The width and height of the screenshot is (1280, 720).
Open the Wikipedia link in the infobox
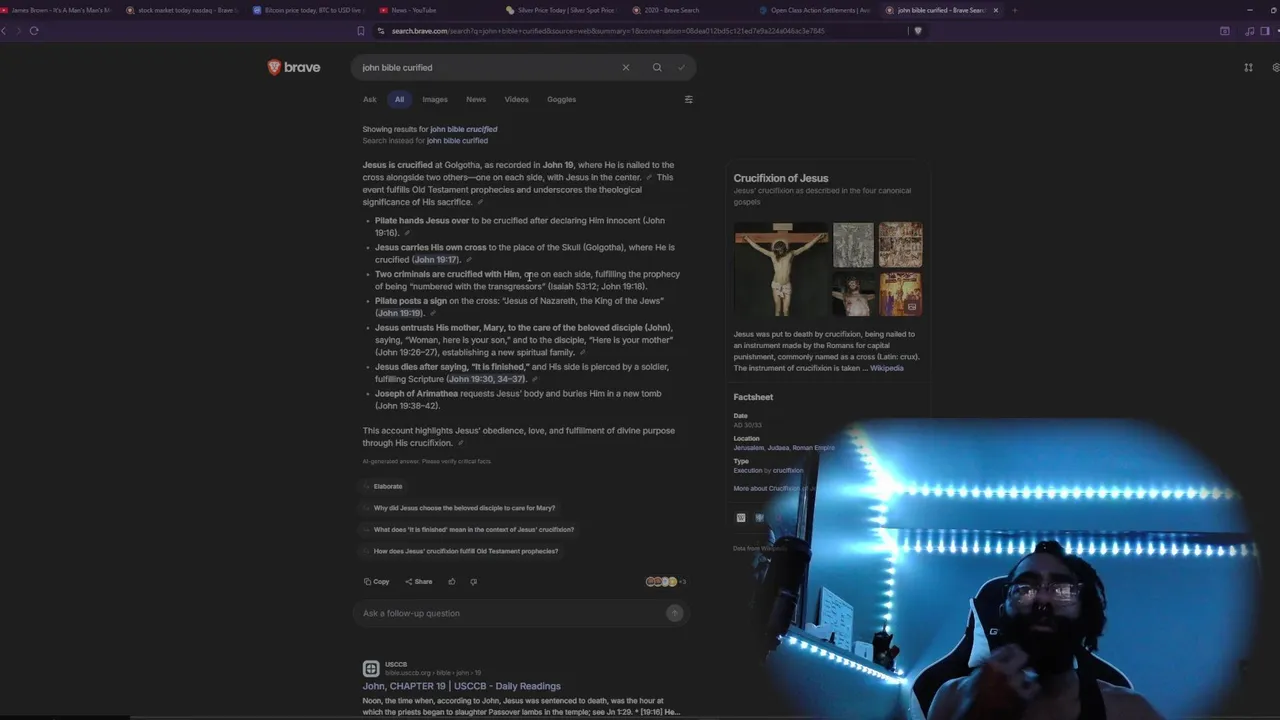click(x=886, y=368)
